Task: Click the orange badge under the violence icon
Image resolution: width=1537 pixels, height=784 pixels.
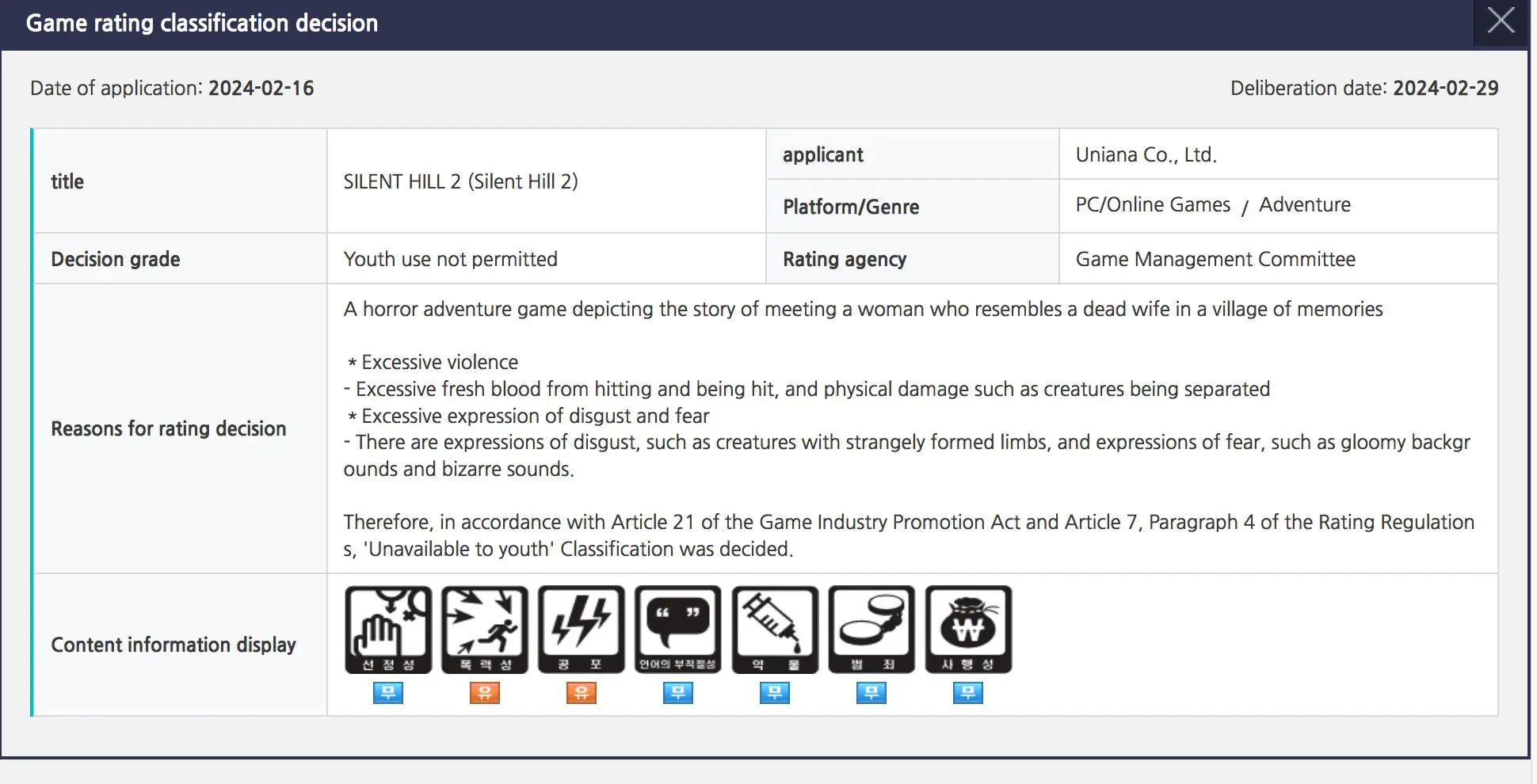Action: point(485,693)
